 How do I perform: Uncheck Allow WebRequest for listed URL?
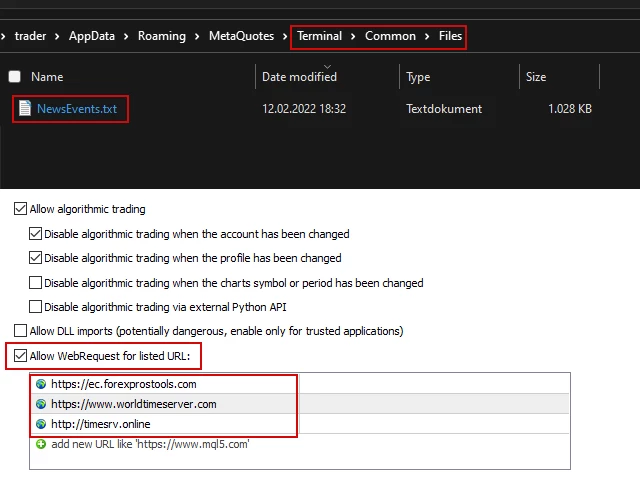20,355
